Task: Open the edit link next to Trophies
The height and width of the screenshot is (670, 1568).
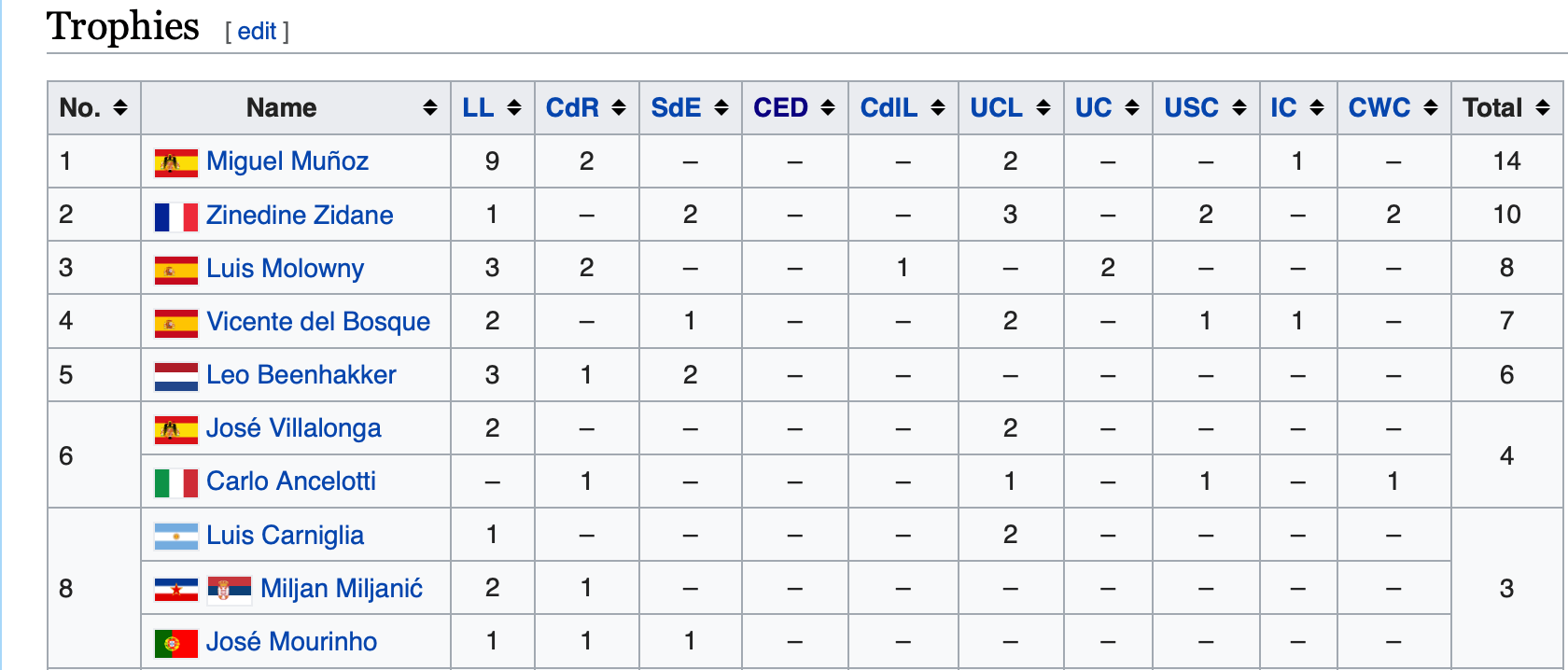Action: coord(256,31)
